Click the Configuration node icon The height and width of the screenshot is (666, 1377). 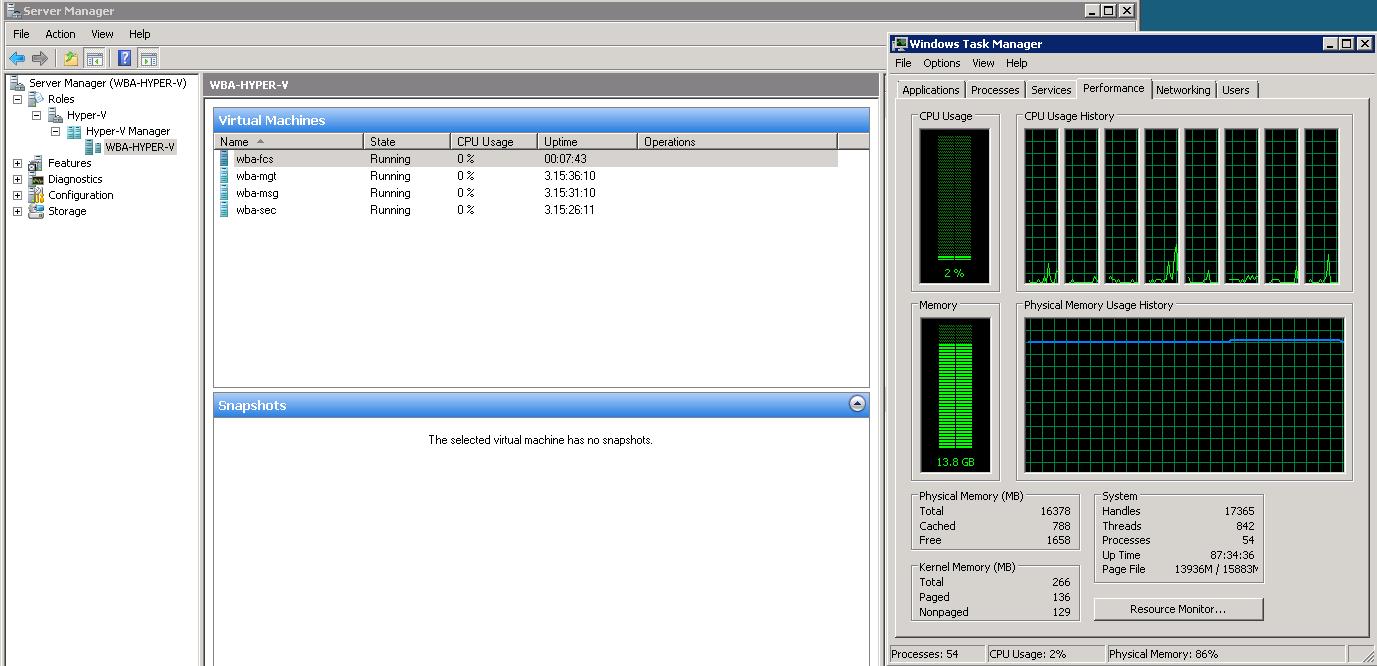point(36,195)
